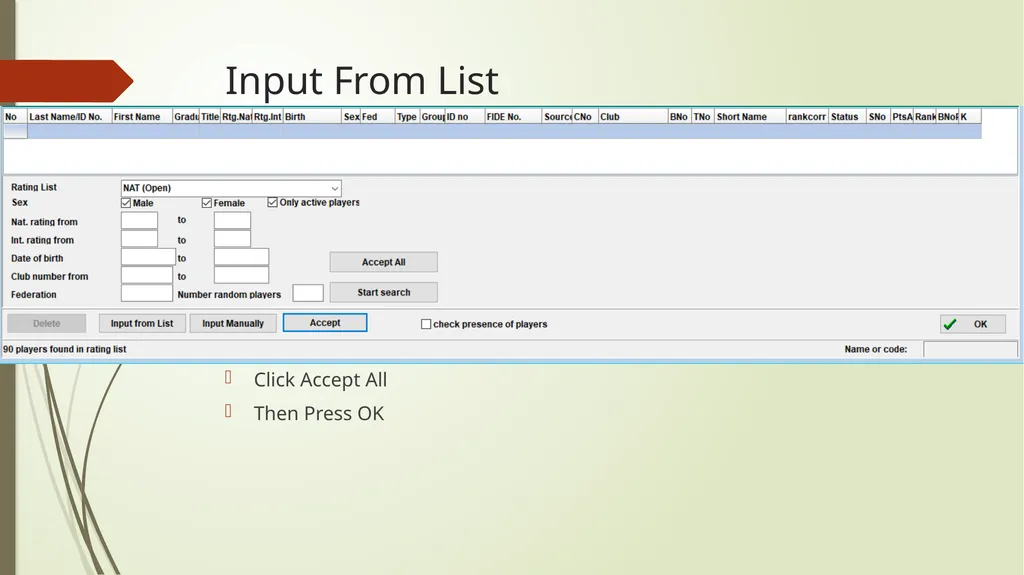Screen dimensions: 1024x575
Task: Click the Birth column header
Action: [312, 117]
